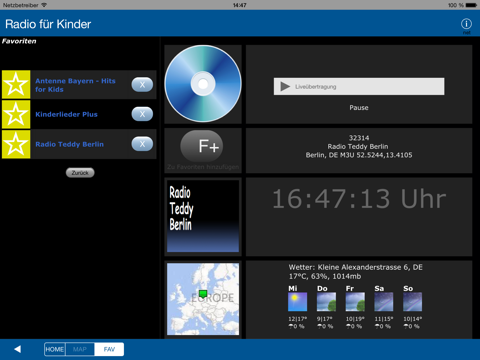Image resolution: width=480 pixels, height=360 pixels.
Task: Open Antenne Bayern - Hits for Kids
Action: 75,85
